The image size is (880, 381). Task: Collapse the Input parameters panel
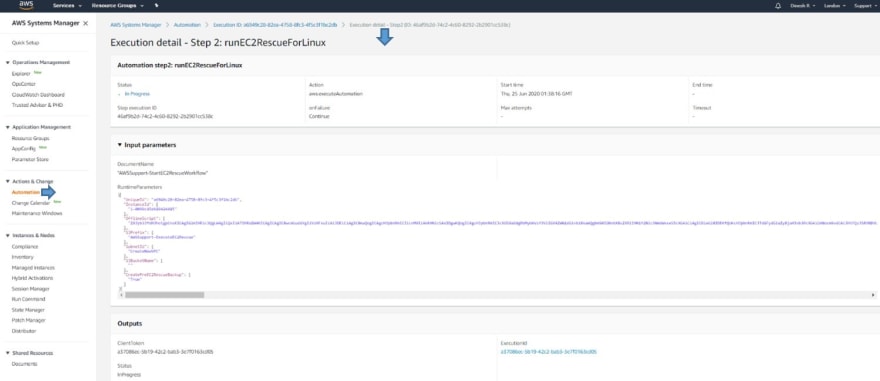click(120, 145)
